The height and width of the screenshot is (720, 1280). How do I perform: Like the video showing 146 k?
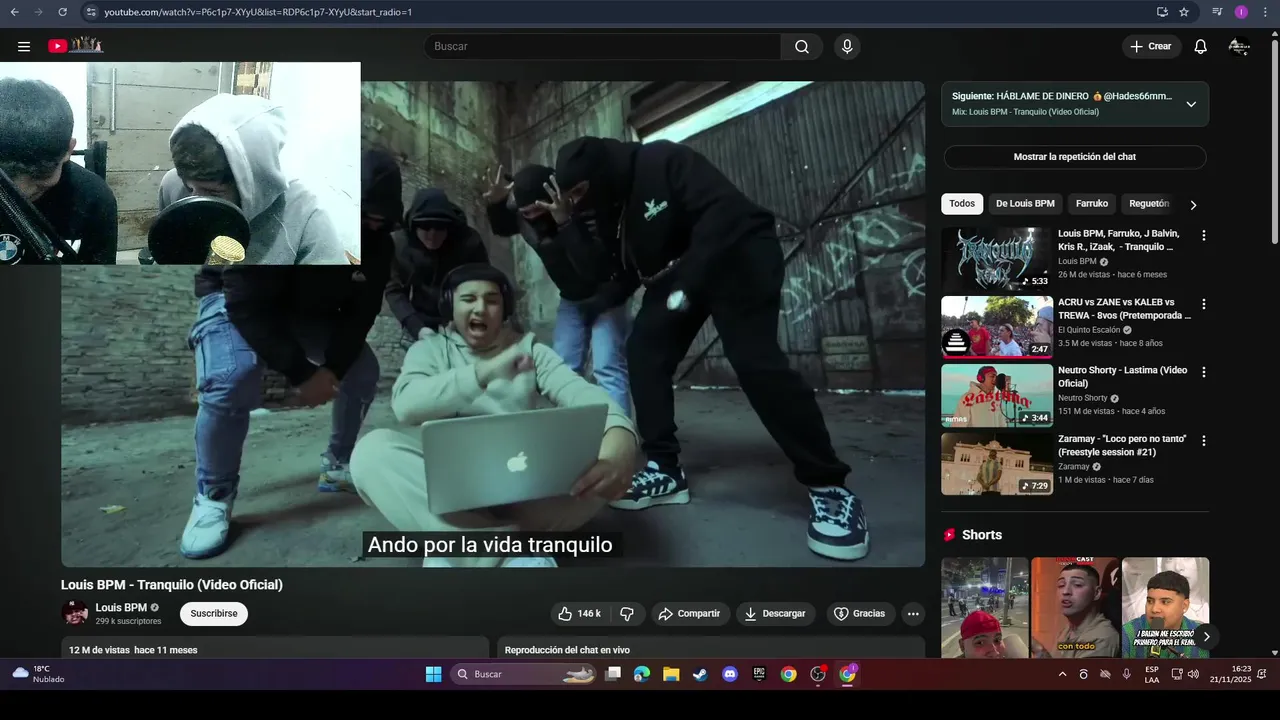579,613
